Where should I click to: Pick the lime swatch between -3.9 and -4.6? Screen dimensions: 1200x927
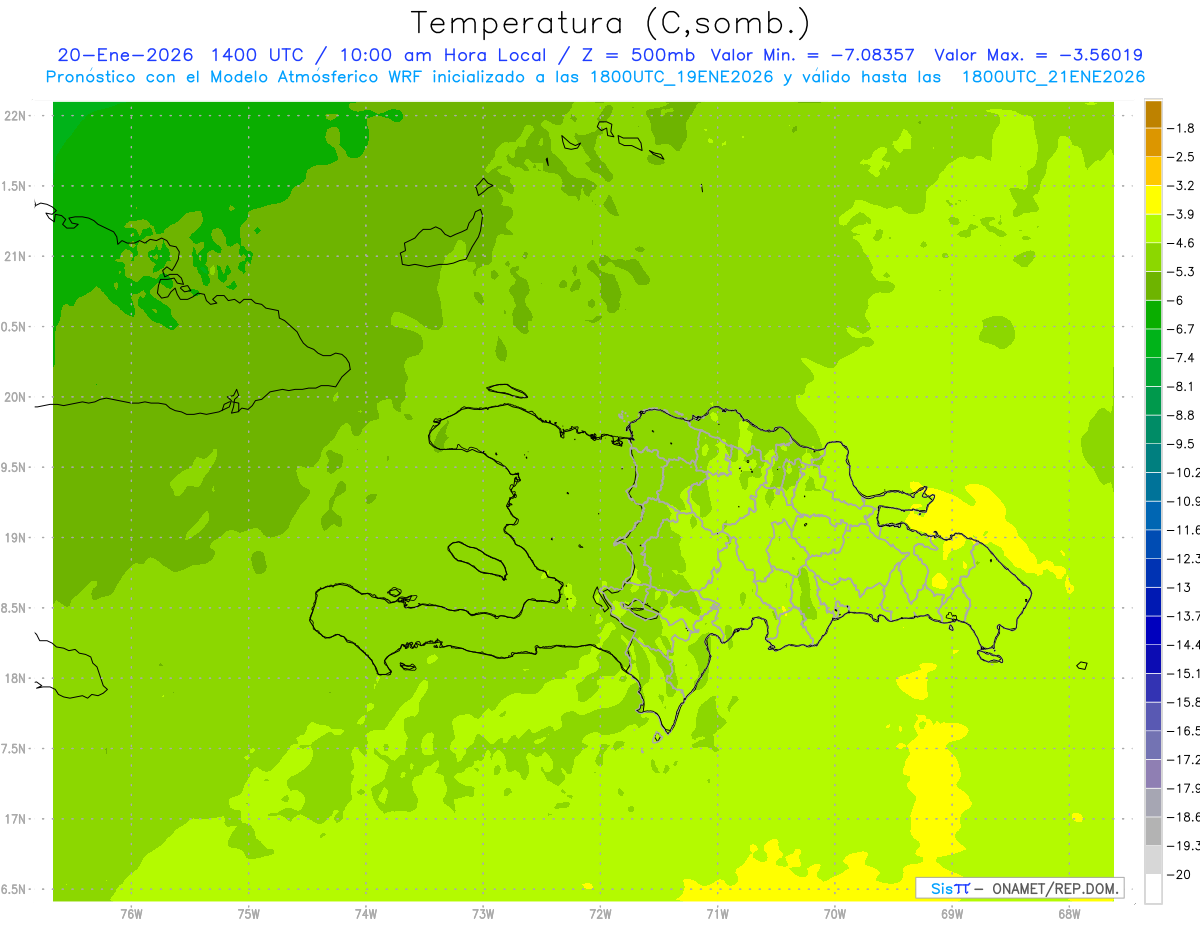[1153, 229]
